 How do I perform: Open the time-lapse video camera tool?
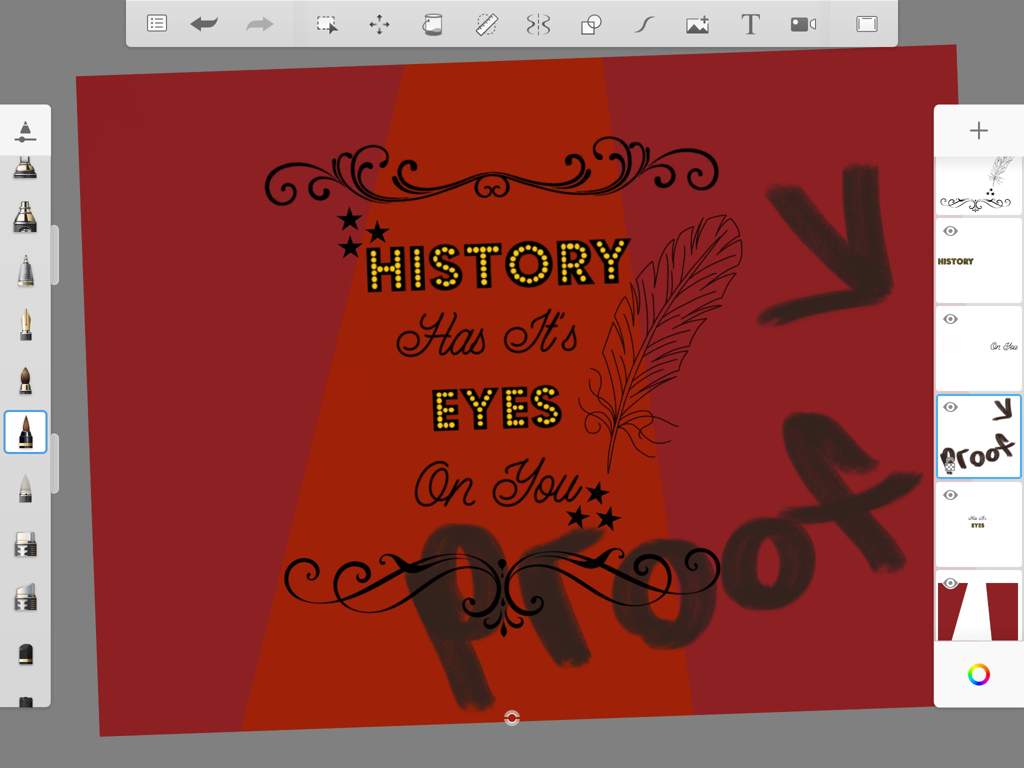coord(803,24)
